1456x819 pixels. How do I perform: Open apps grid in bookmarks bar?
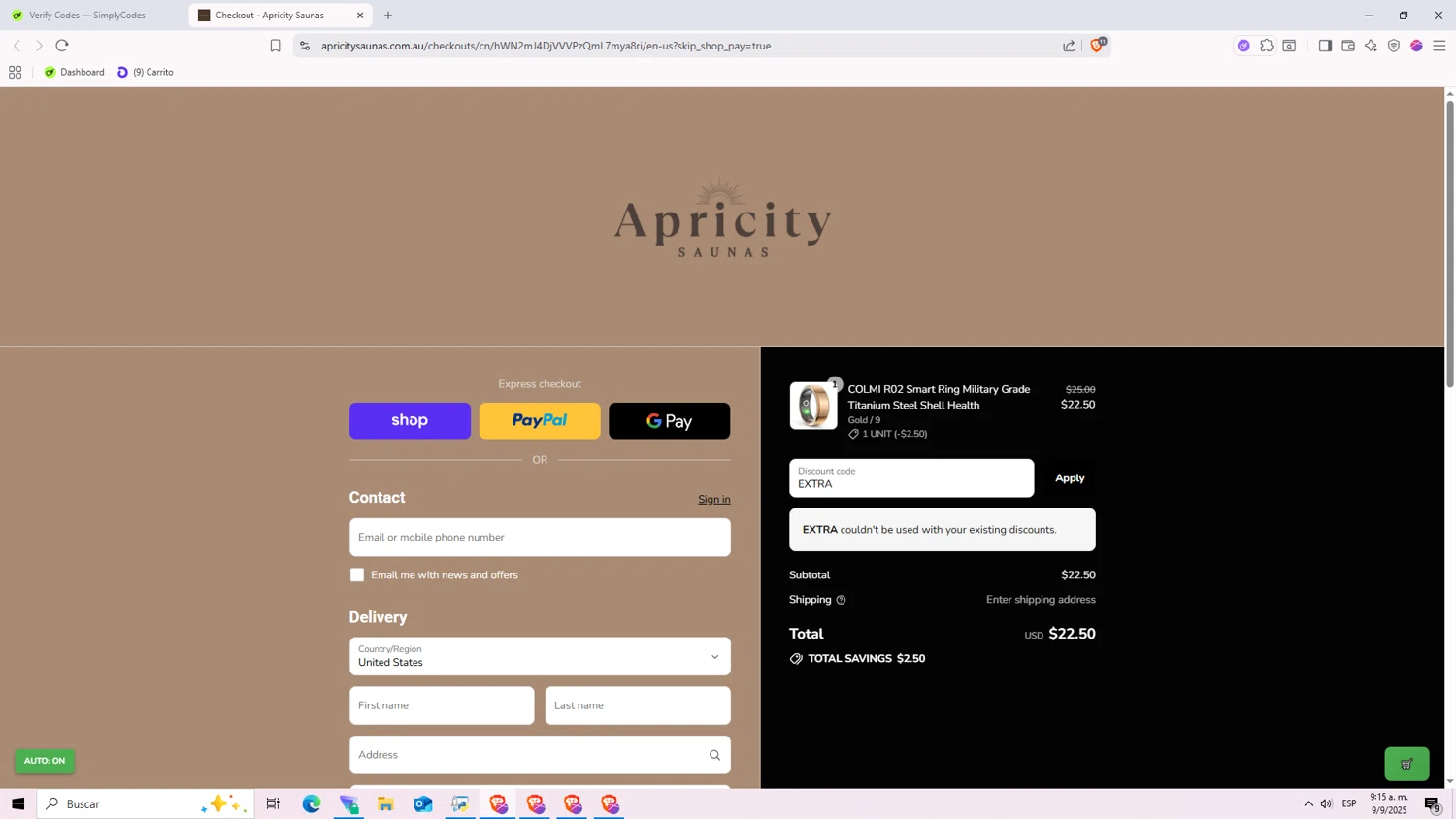15,73
